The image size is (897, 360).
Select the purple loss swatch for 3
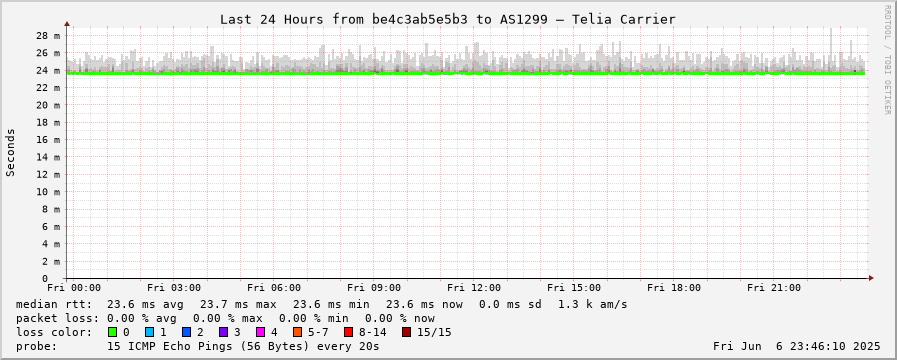click(223, 332)
